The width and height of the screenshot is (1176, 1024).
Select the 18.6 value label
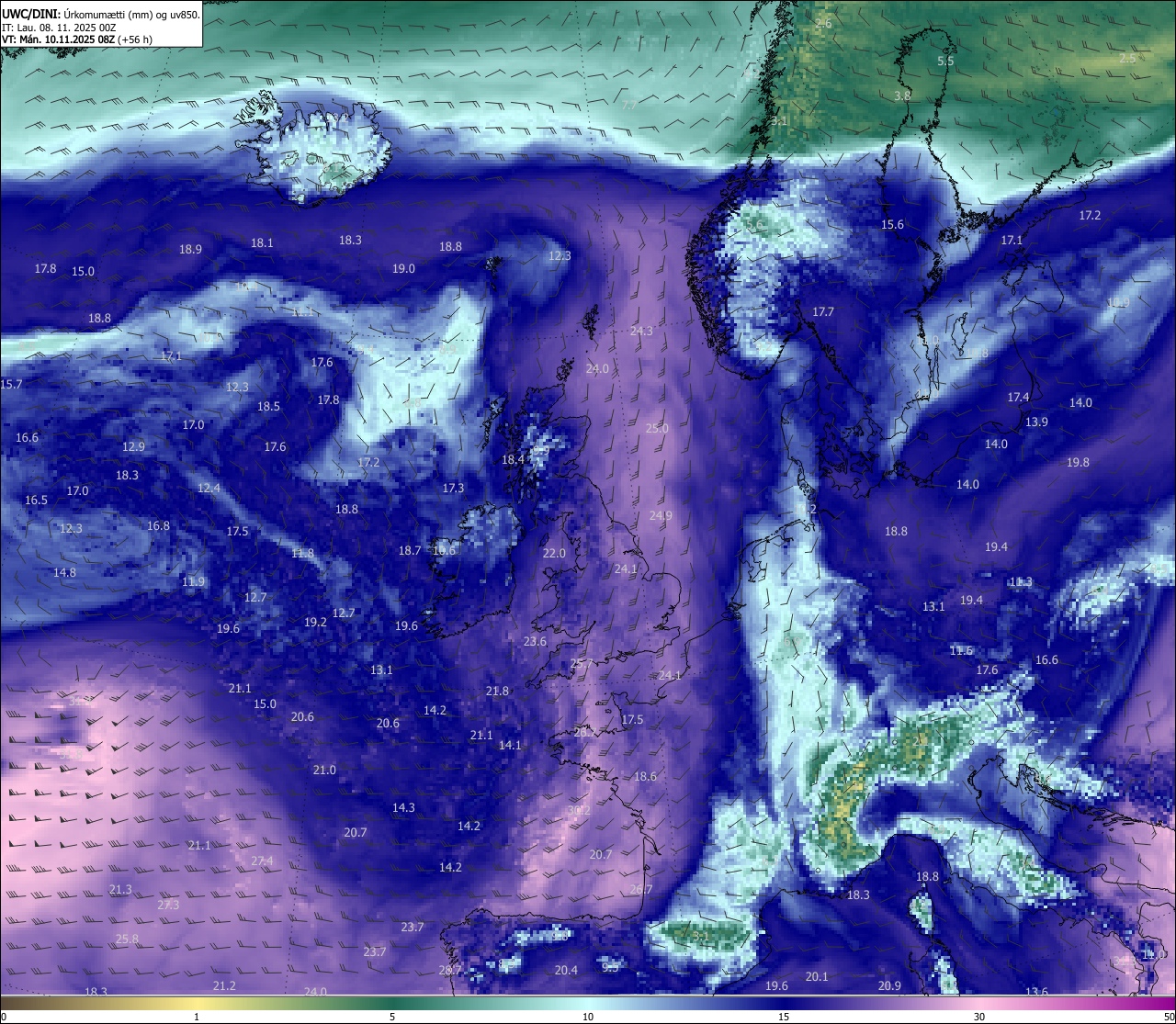[x=646, y=776]
